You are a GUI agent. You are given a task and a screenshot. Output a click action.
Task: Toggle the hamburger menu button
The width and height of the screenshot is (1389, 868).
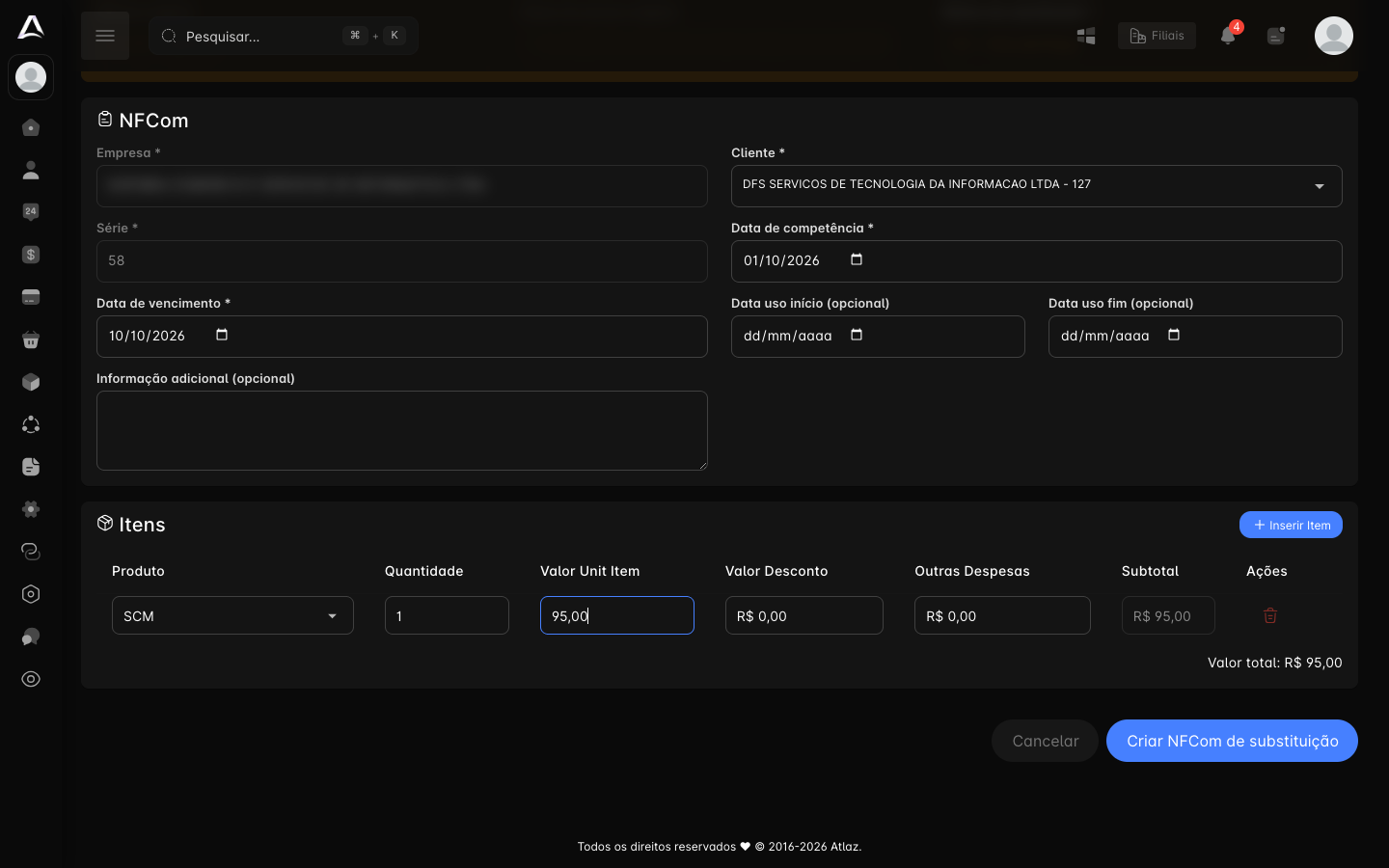click(x=105, y=36)
